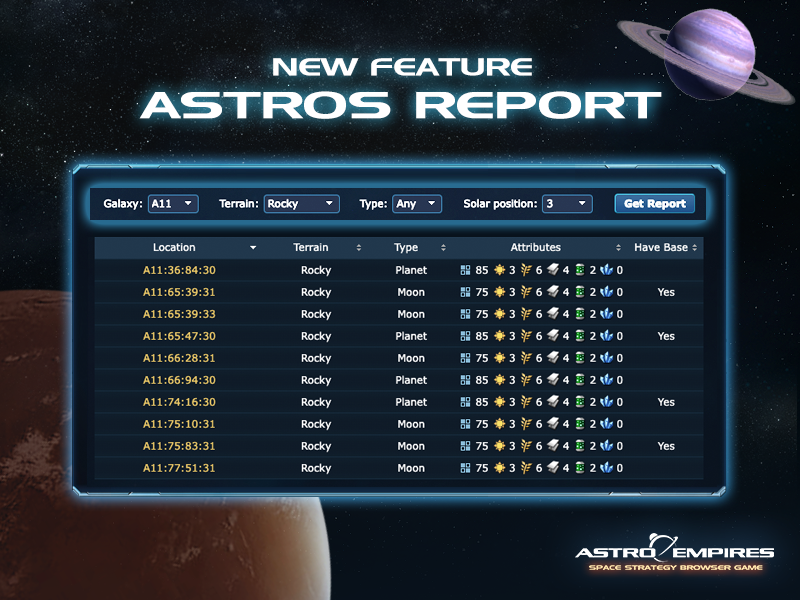Click area grid icon in A11:66:28:31 row
Viewport: 800px width, 600px height.
pyautogui.click(x=465, y=358)
